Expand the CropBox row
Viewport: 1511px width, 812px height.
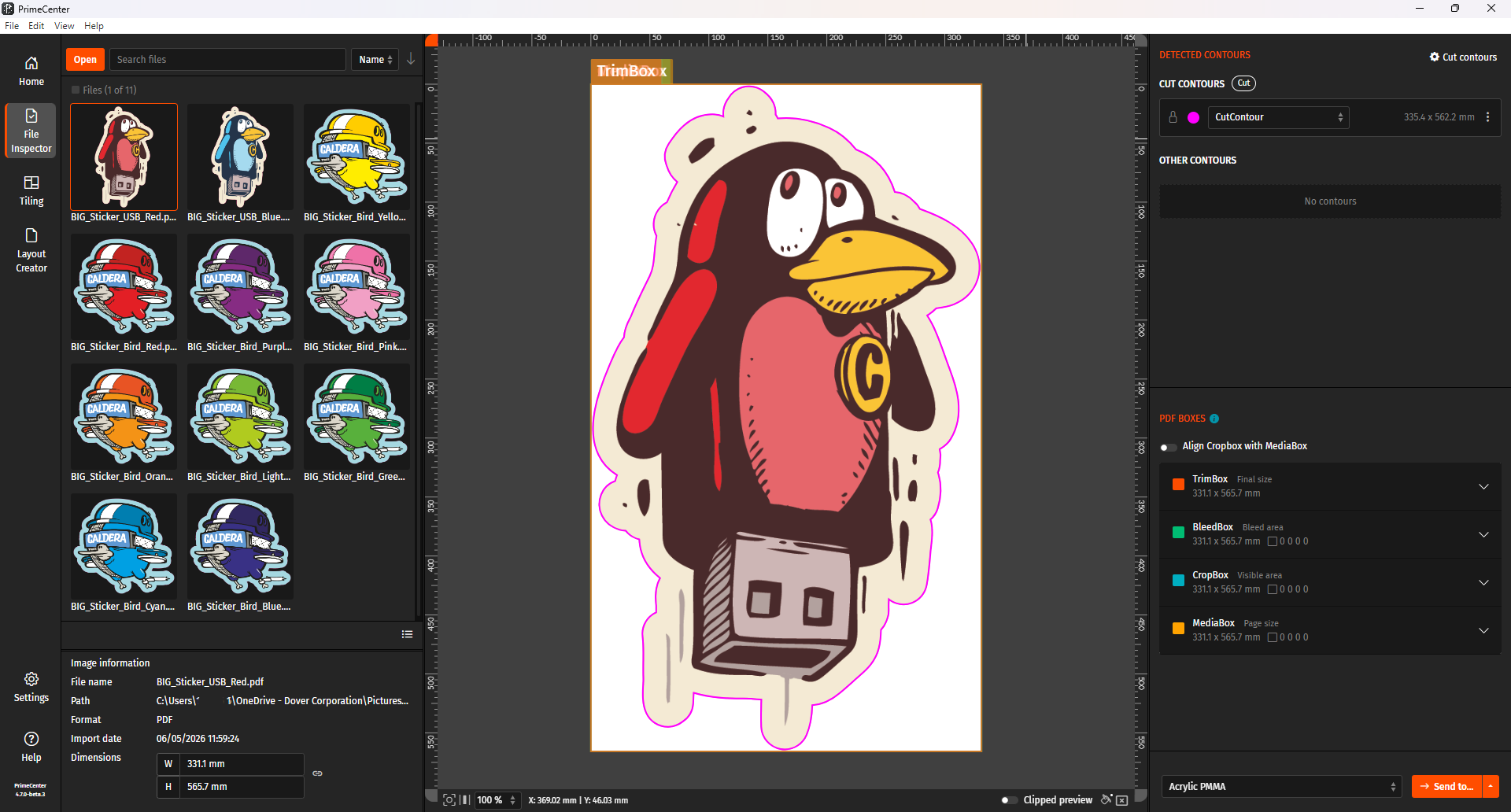tap(1483, 582)
